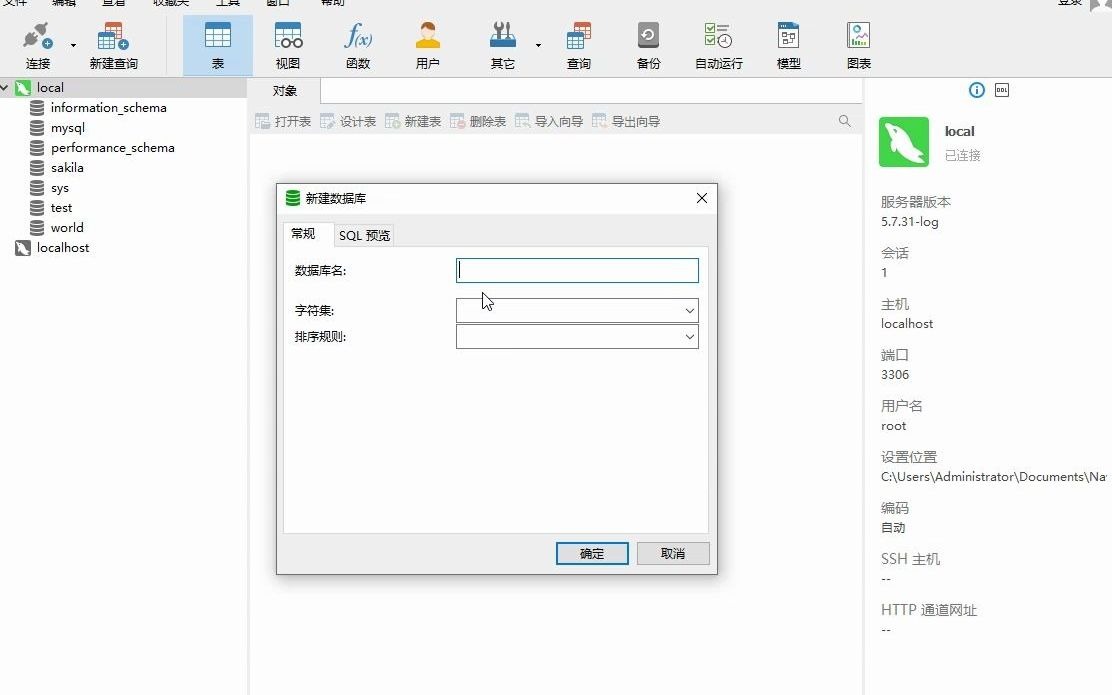Open the View (视图) objects icon
This screenshot has width=1112, height=695.
tap(288, 45)
